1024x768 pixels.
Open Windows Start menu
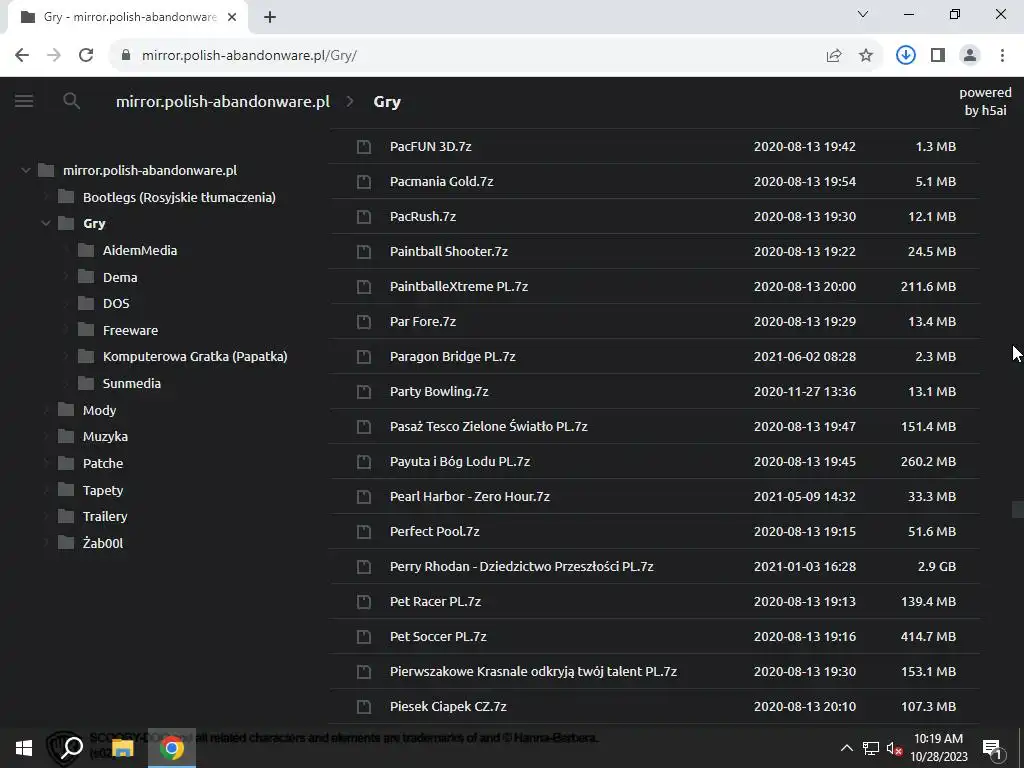24,748
